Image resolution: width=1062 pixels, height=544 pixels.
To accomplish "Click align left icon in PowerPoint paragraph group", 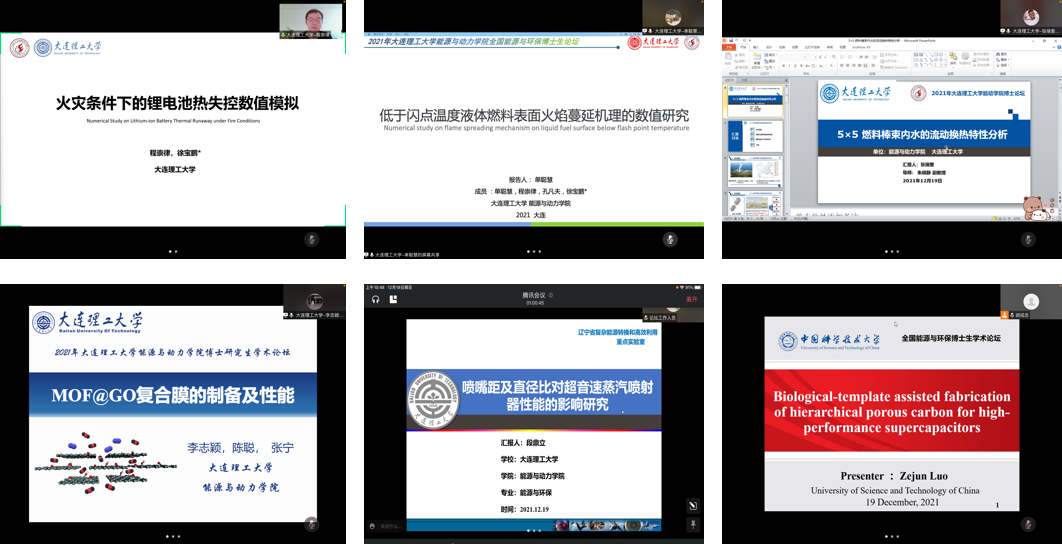I will click(x=841, y=66).
